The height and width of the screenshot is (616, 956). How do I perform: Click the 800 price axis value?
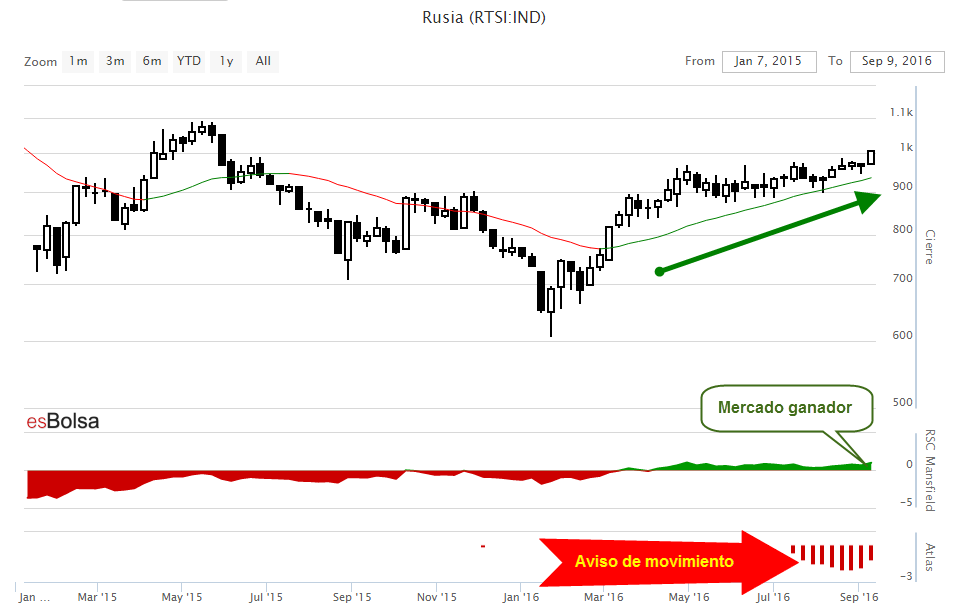(x=903, y=230)
